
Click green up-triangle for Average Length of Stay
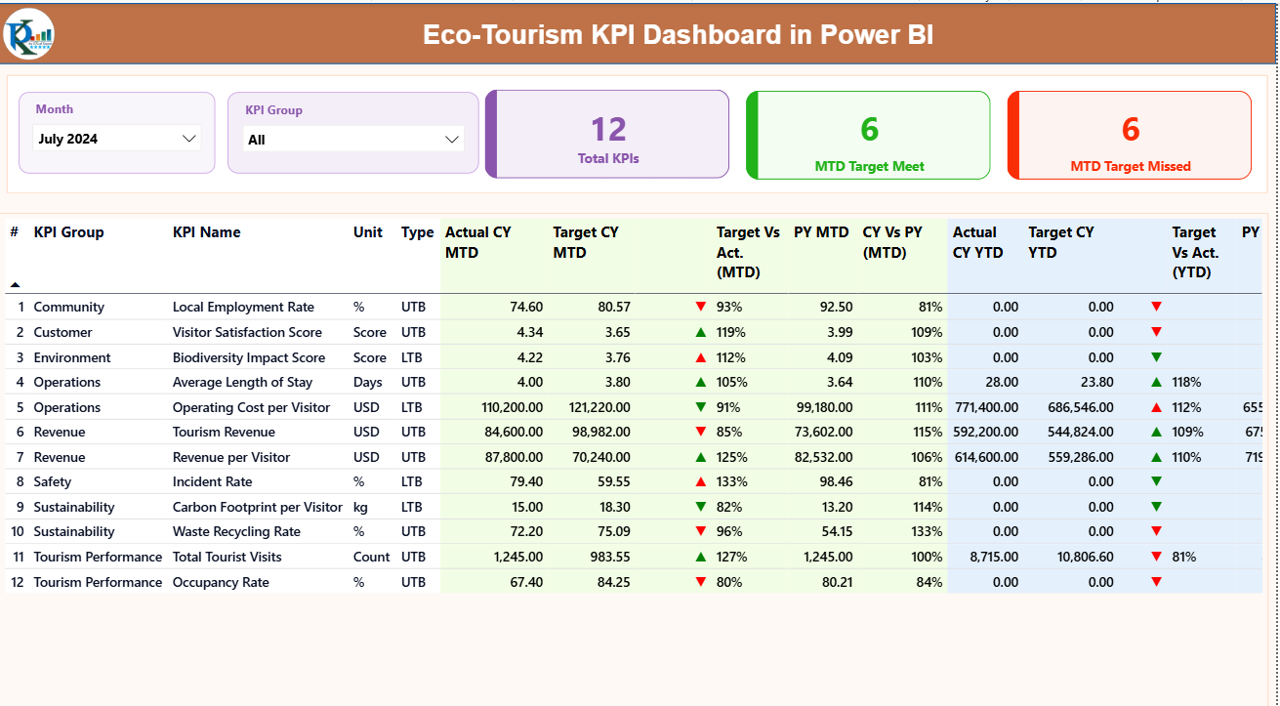coord(700,382)
